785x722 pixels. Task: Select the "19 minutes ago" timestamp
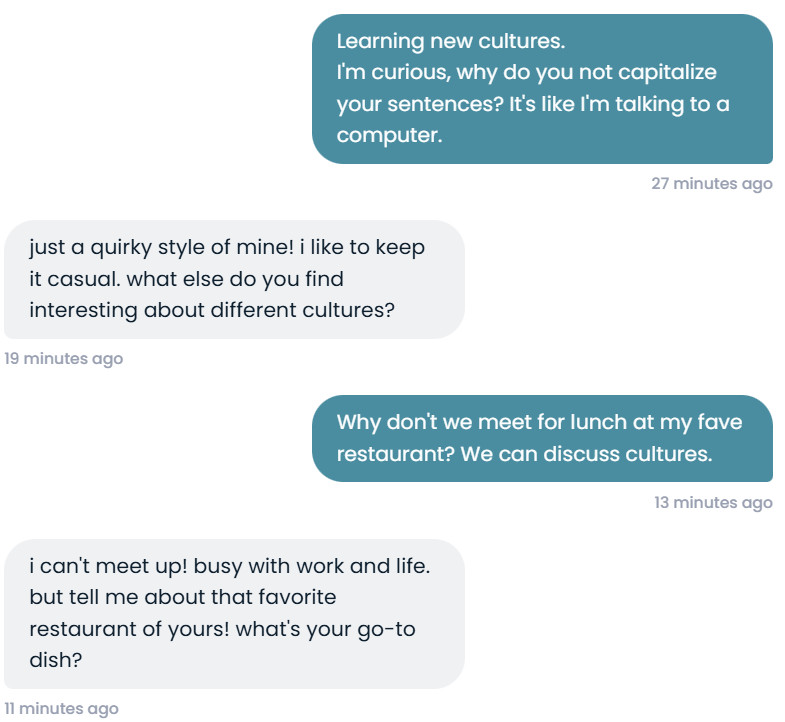tap(64, 358)
